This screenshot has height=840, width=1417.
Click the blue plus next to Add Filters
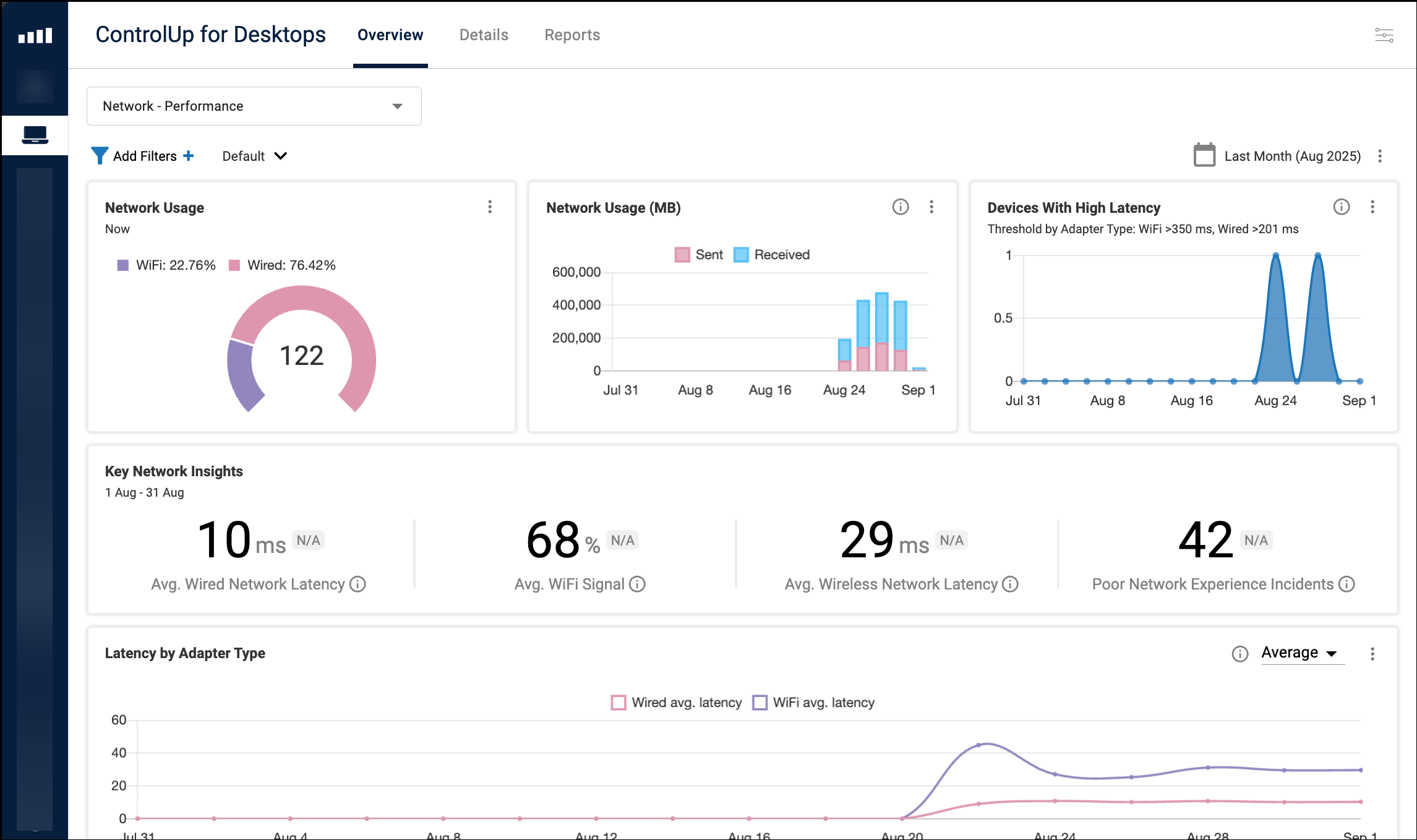pos(189,156)
